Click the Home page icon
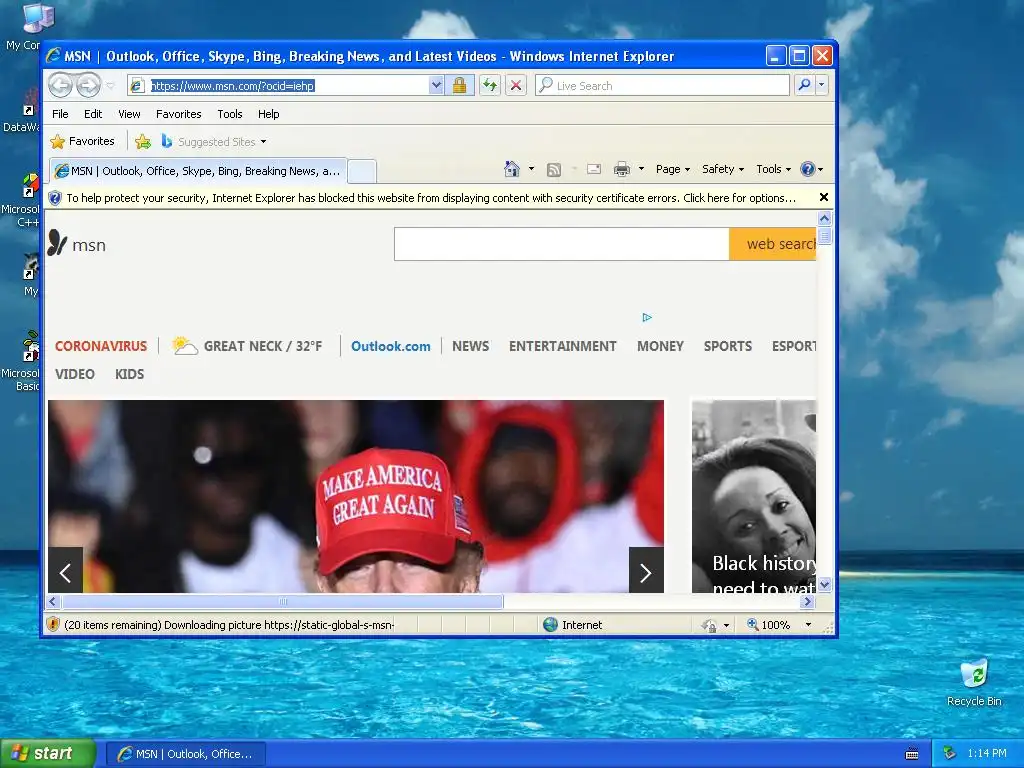 512,169
